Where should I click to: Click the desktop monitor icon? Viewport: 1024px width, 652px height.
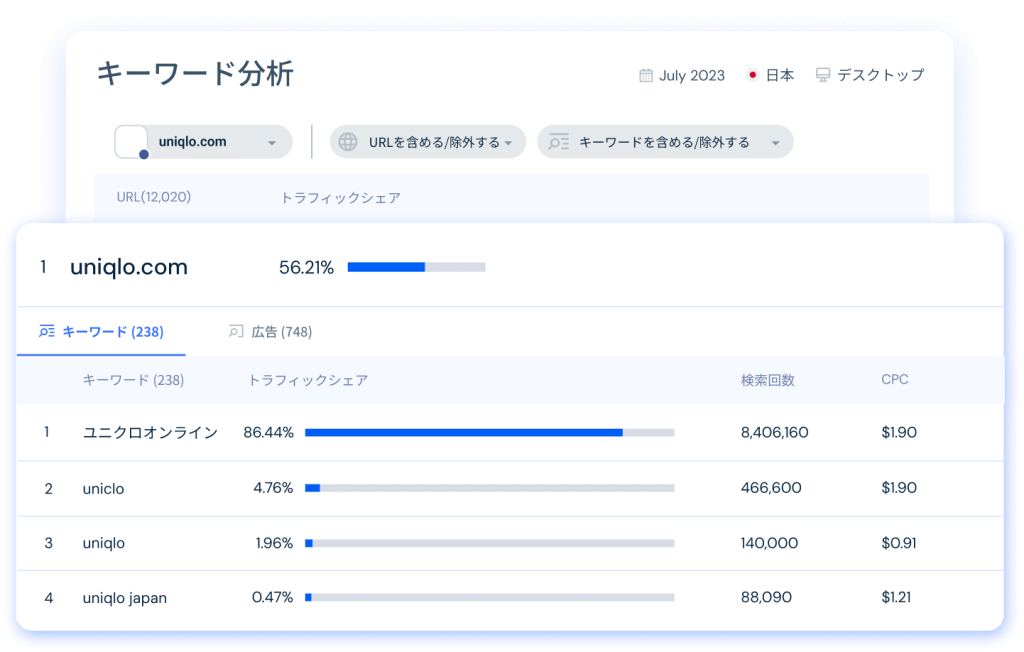click(823, 75)
